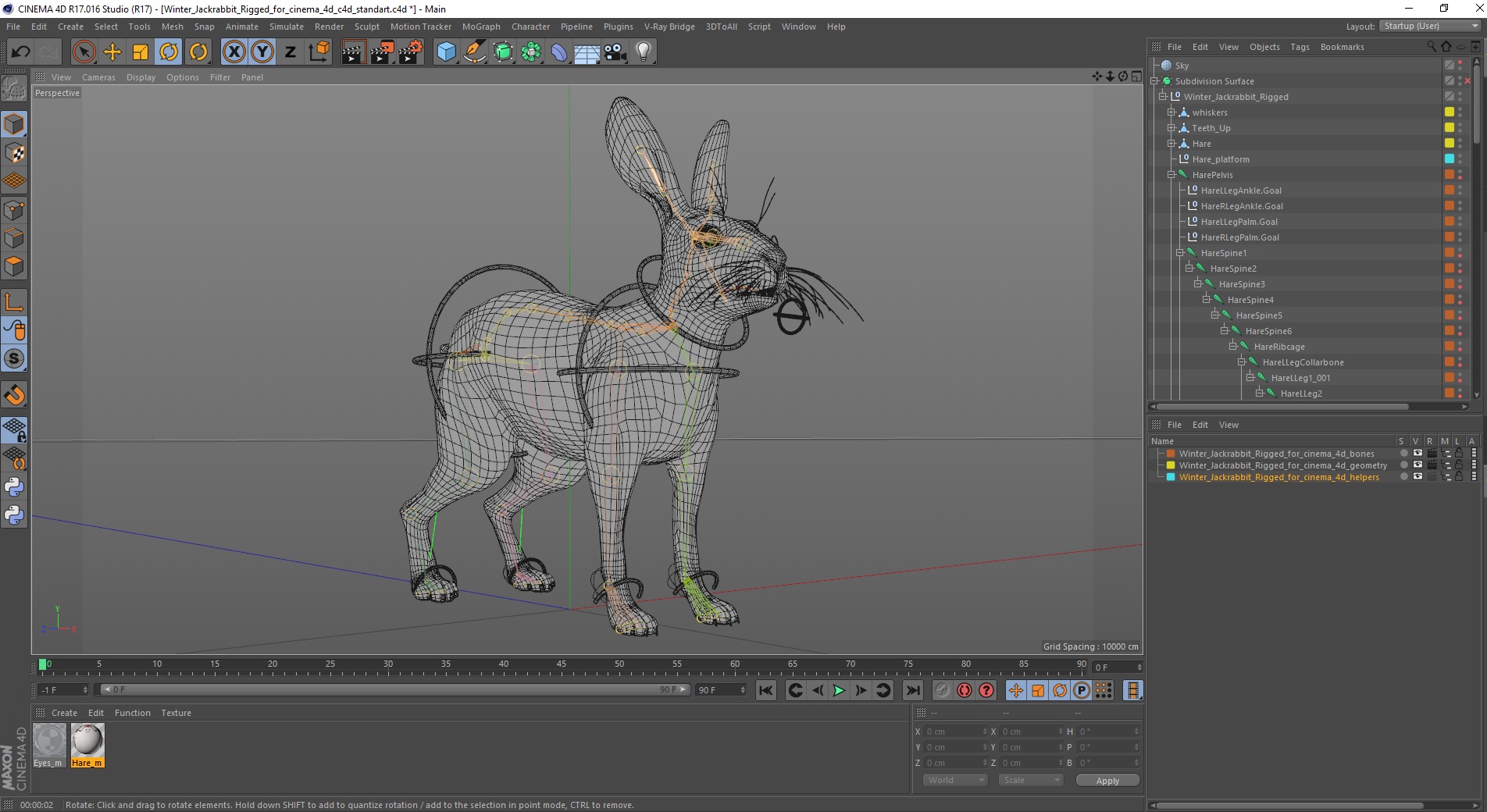
Task: Switch to Points mode
Action: click(x=14, y=210)
